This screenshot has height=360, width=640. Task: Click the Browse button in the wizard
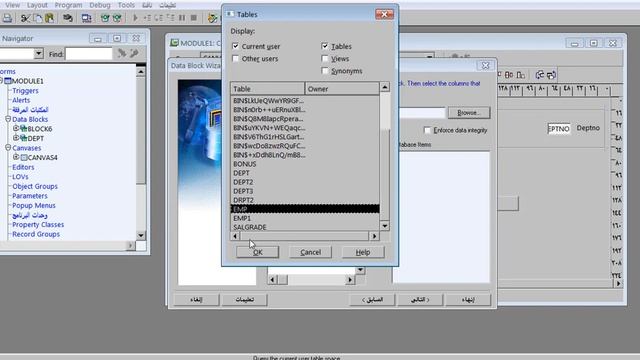[469, 113]
